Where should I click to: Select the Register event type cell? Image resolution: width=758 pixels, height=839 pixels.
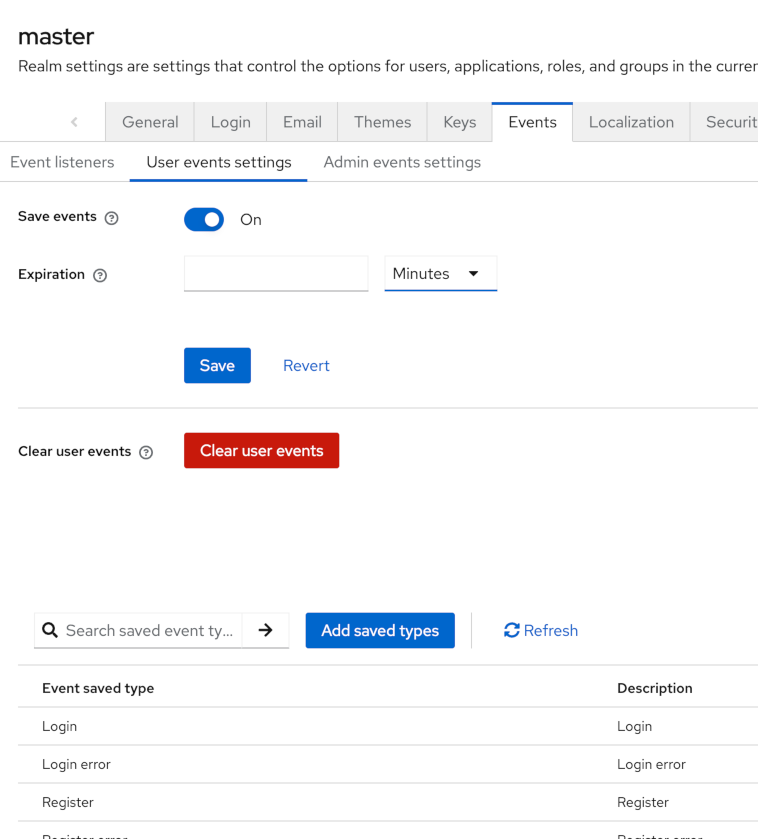pos(68,802)
